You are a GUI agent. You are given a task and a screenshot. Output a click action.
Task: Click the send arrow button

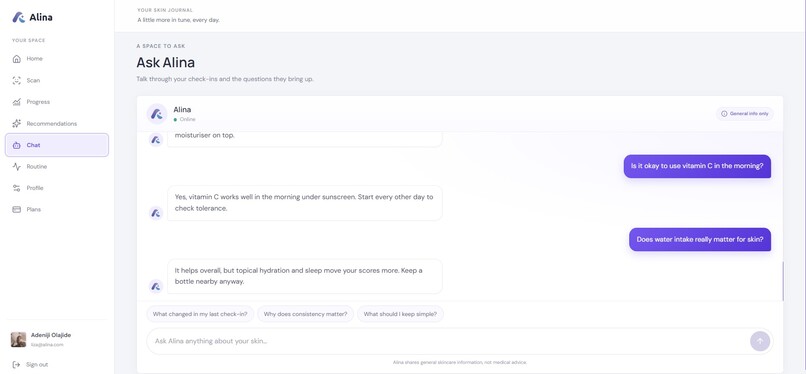coord(760,341)
